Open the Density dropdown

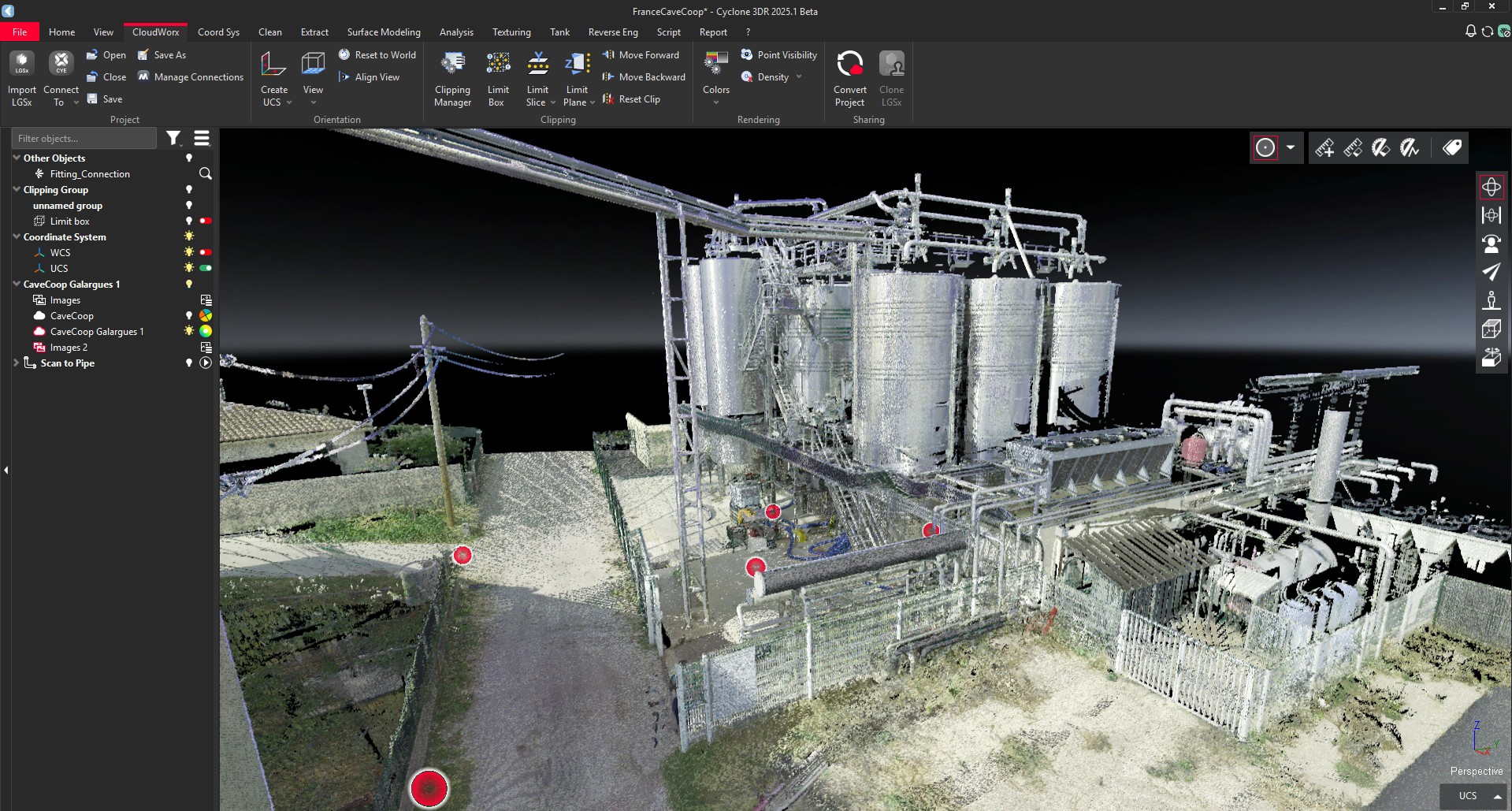tap(799, 76)
